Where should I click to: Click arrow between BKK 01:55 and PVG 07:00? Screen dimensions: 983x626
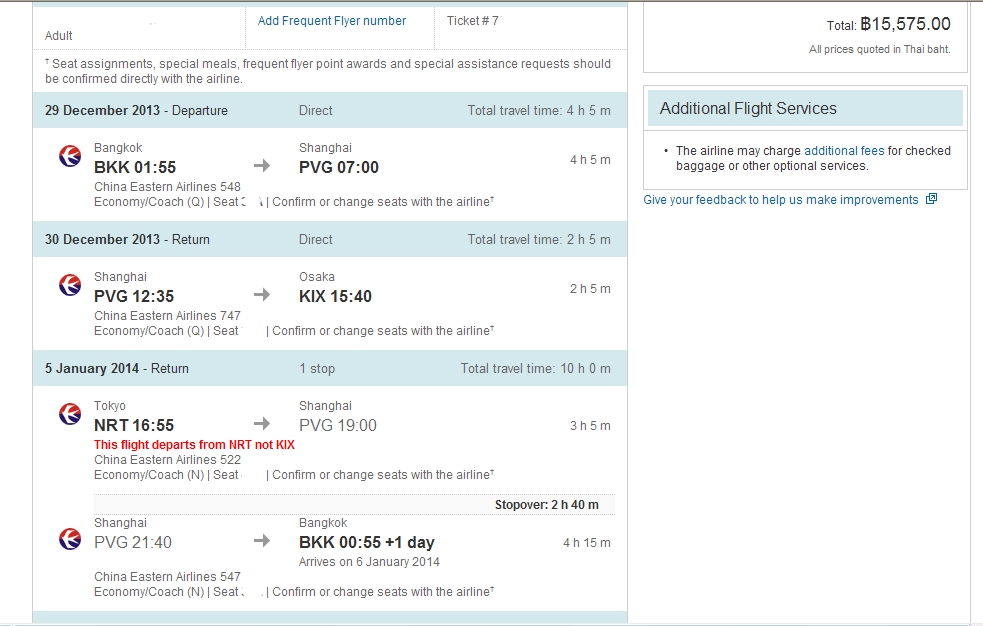click(x=261, y=166)
